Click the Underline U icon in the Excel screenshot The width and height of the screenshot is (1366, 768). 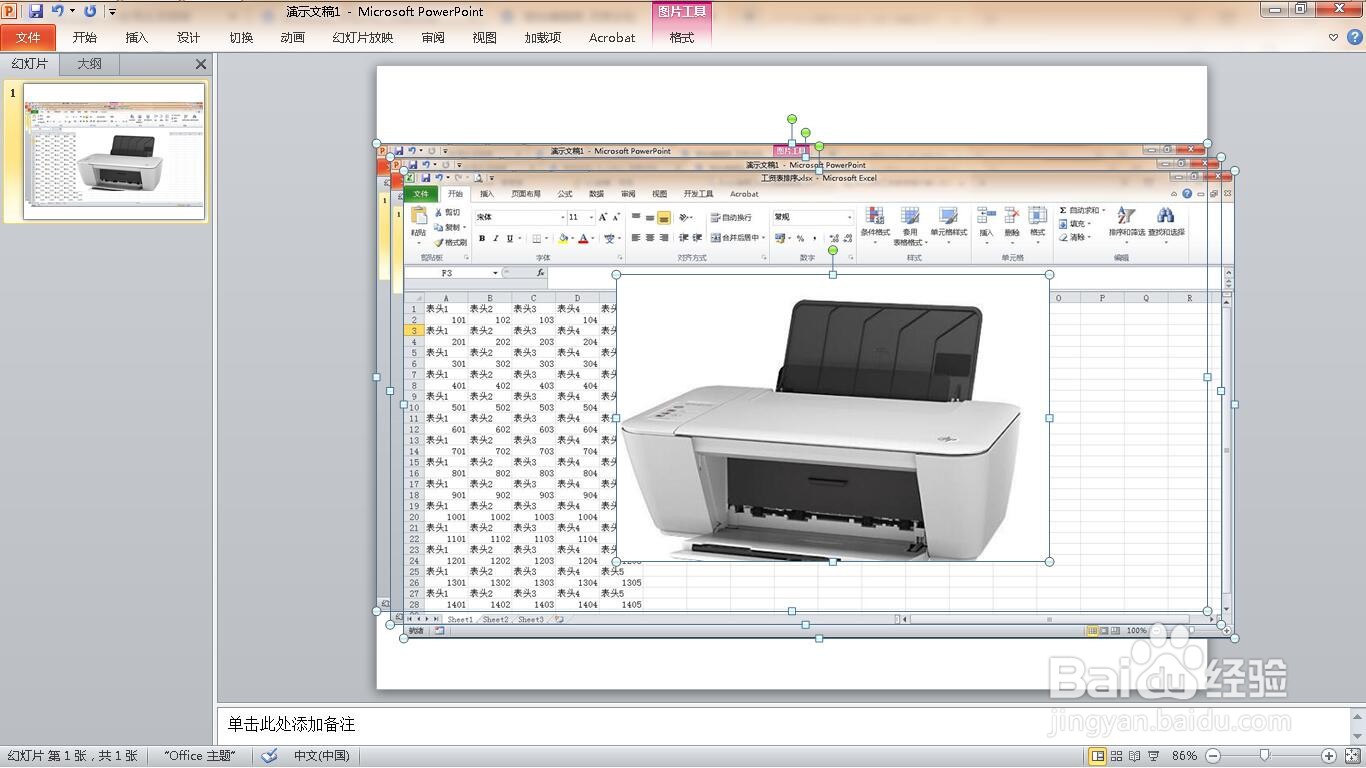click(509, 238)
